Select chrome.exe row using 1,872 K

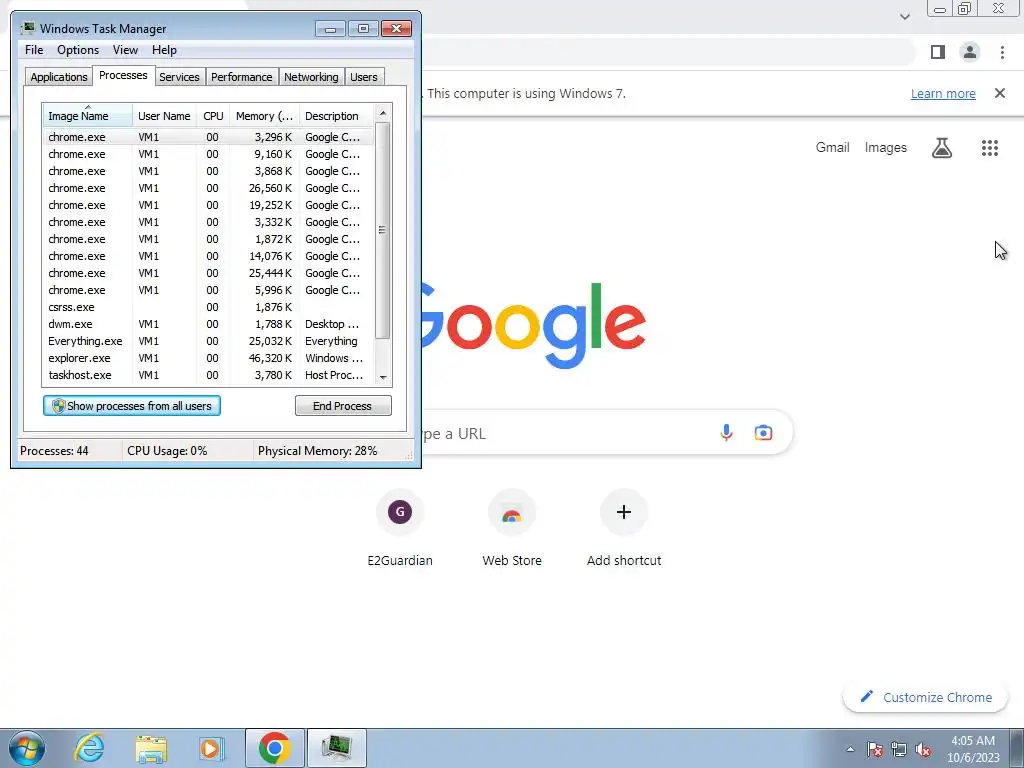click(209, 239)
